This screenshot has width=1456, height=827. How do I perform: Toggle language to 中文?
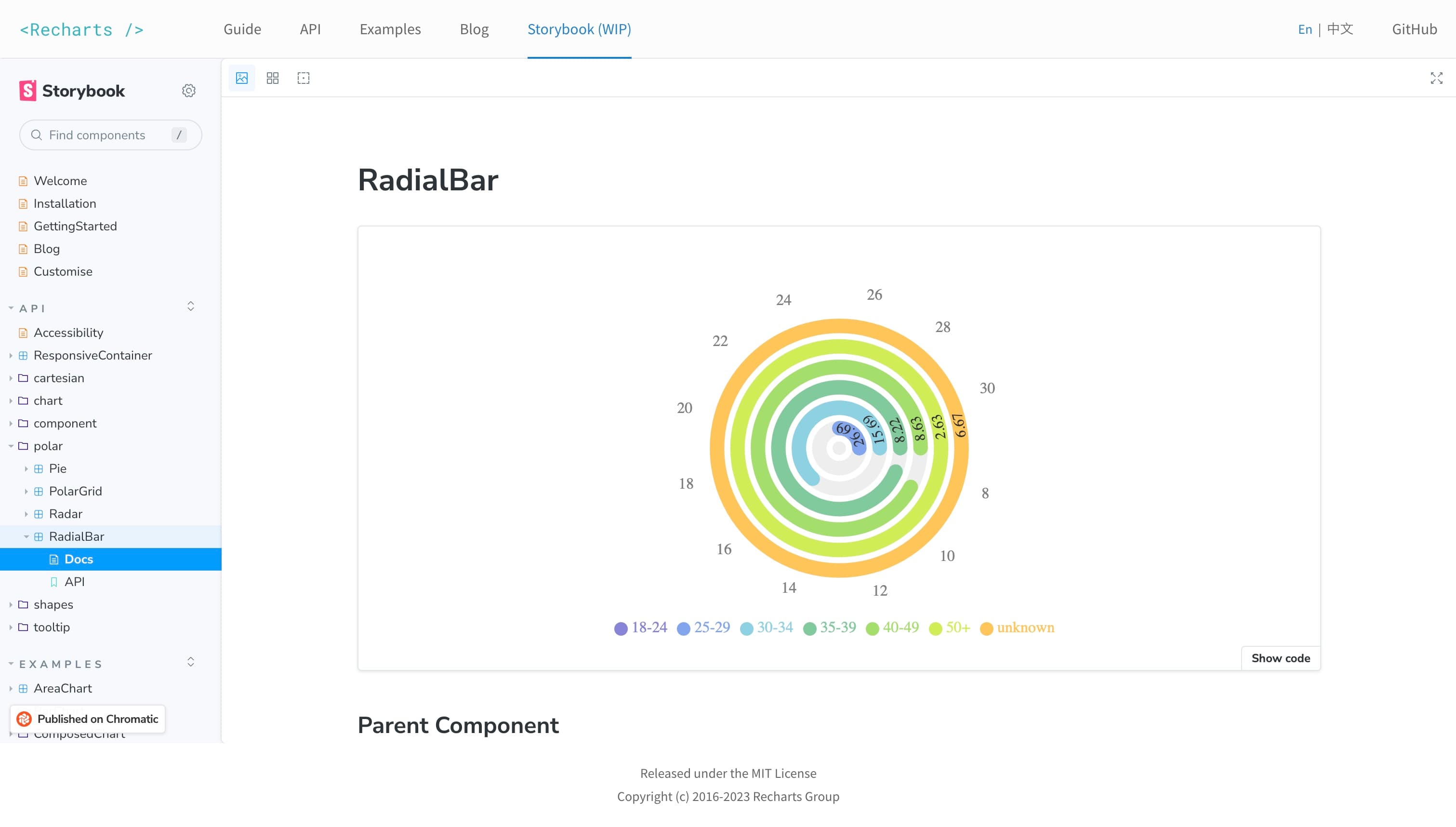coord(1339,29)
